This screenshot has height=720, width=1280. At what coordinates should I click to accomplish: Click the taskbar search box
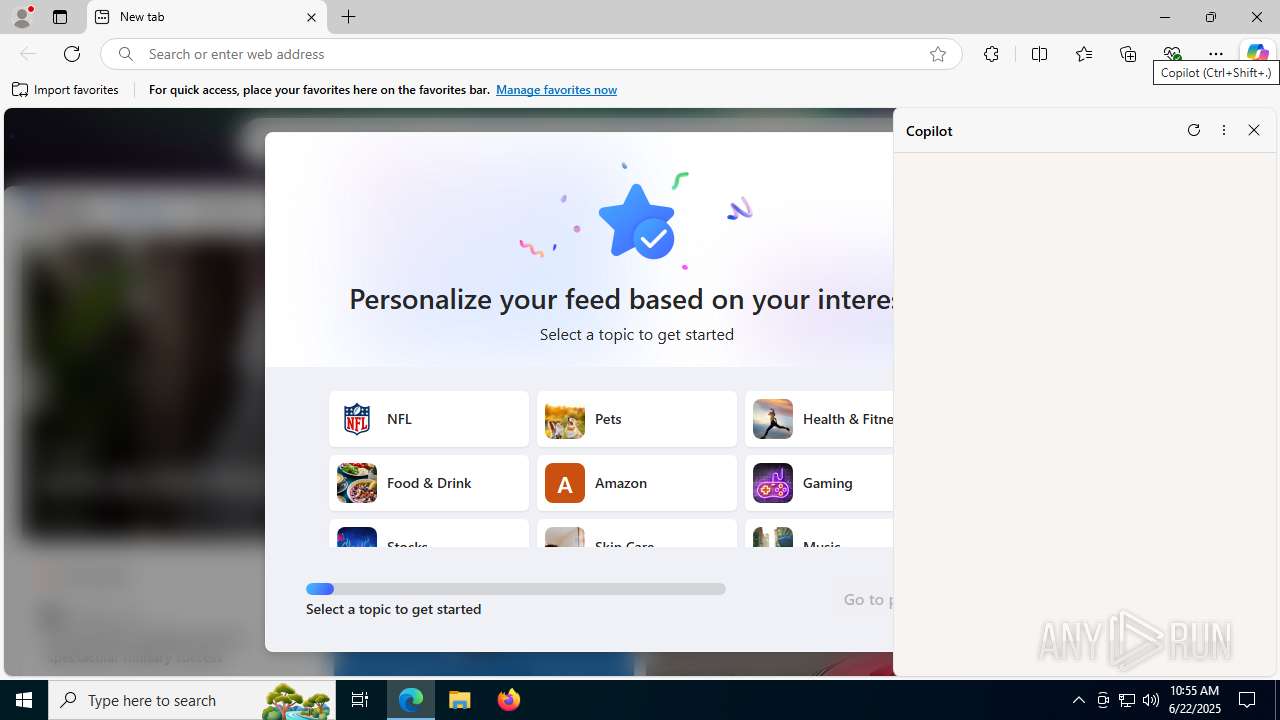(x=192, y=700)
